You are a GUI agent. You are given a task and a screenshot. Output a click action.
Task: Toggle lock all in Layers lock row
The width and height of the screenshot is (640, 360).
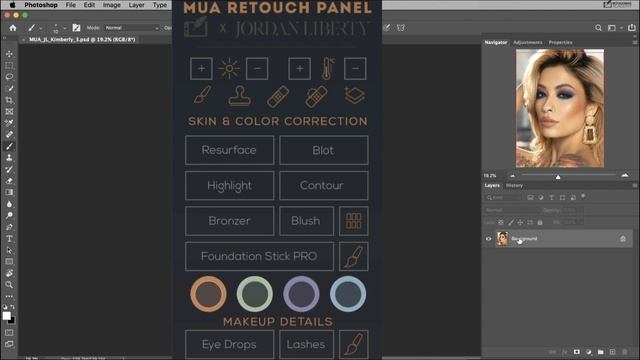(x=540, y=222)
